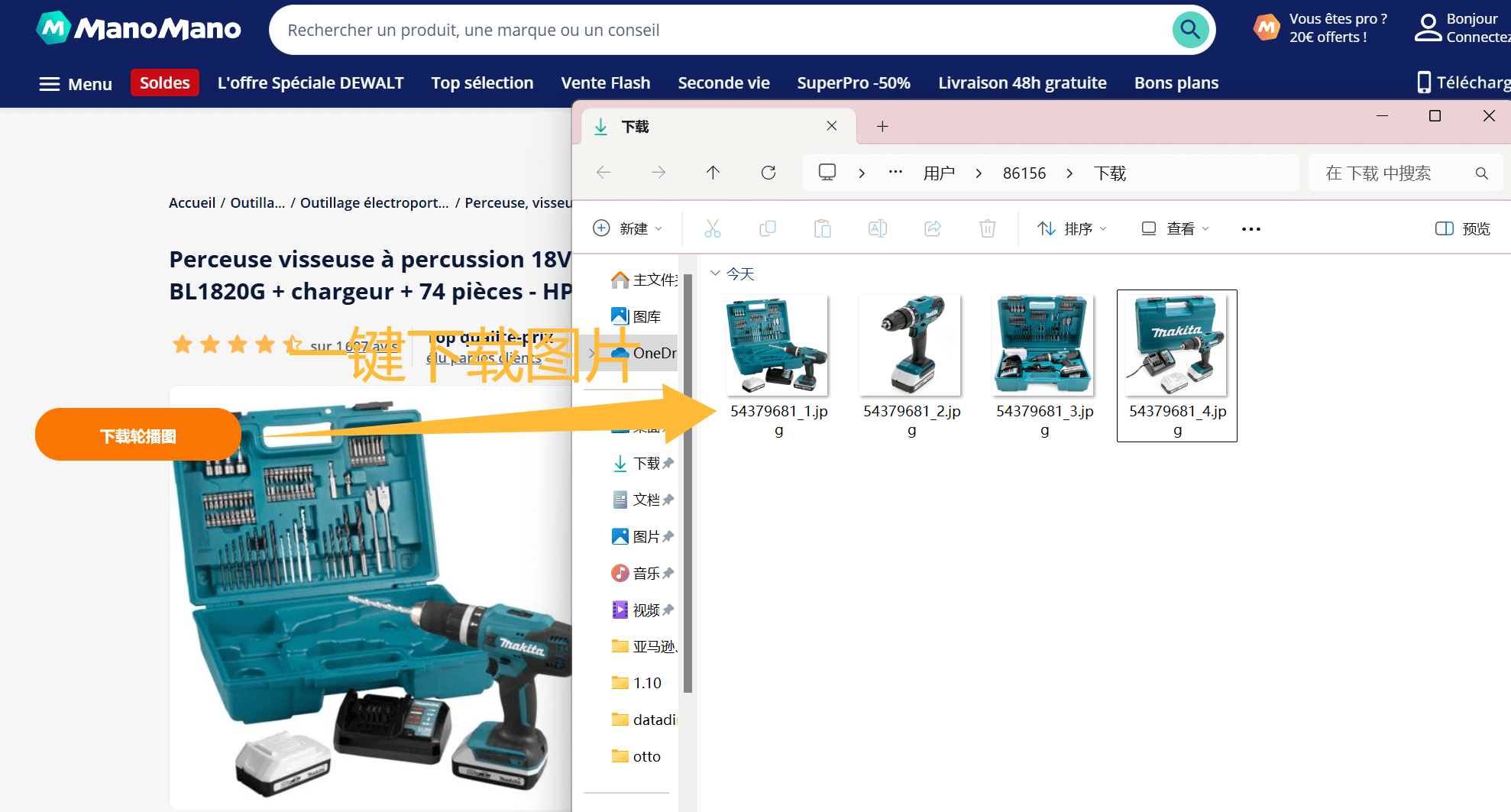Open pinned 文档 in sidebar
The height and width of the screenshot is (812, 1511).
643,500
